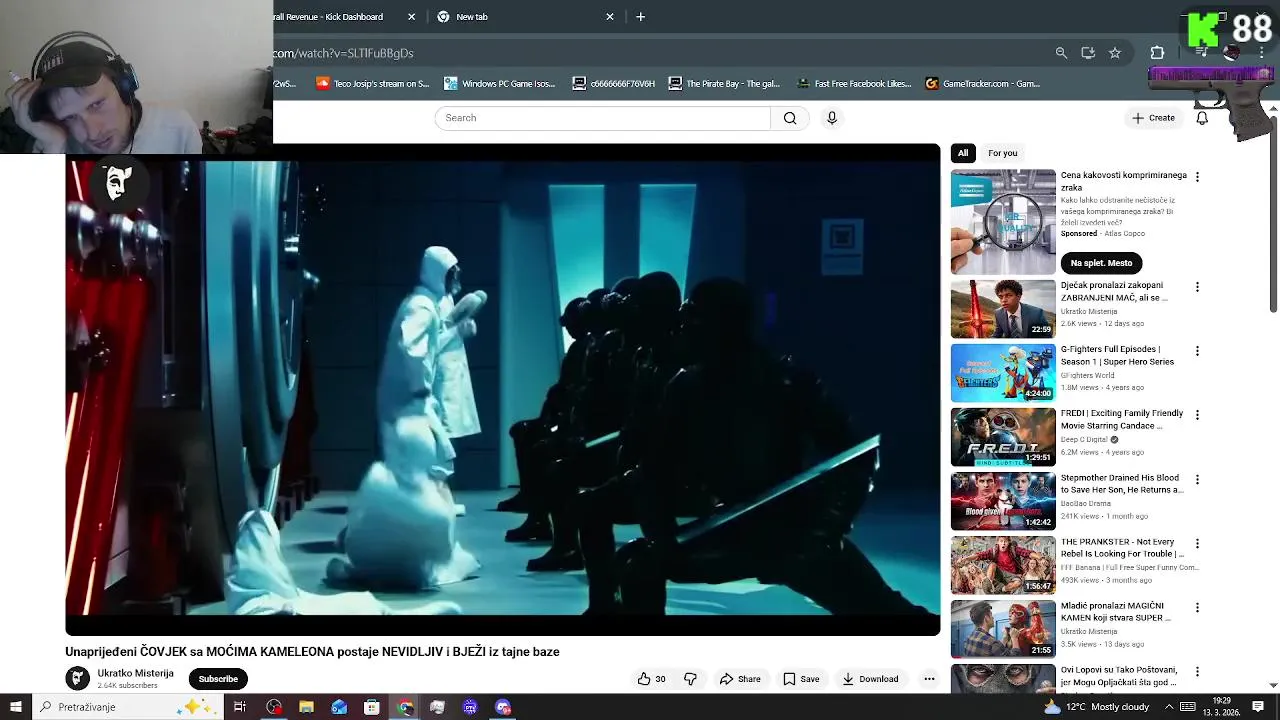Open The Pirate Bay bookmark

tap(723, 84)
